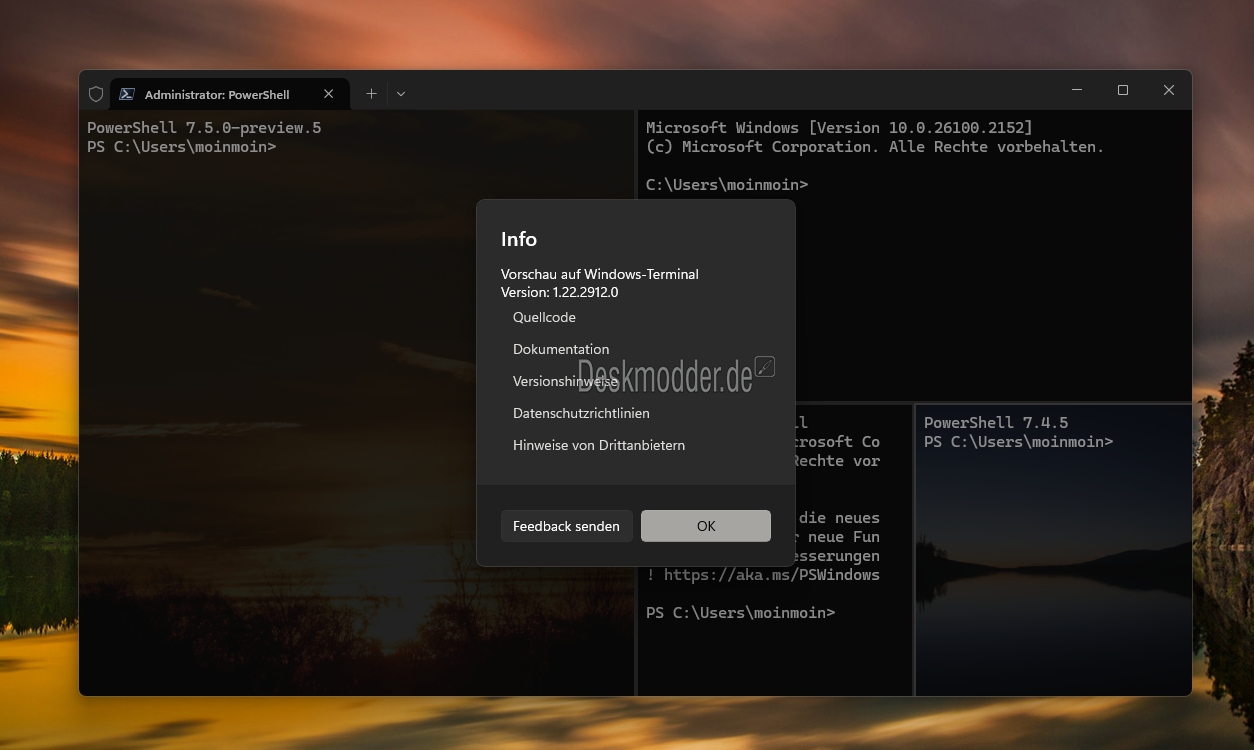Screen dimensions: 1254x750
Task: Click the Info dialog heading
Action: click(519, 239)
